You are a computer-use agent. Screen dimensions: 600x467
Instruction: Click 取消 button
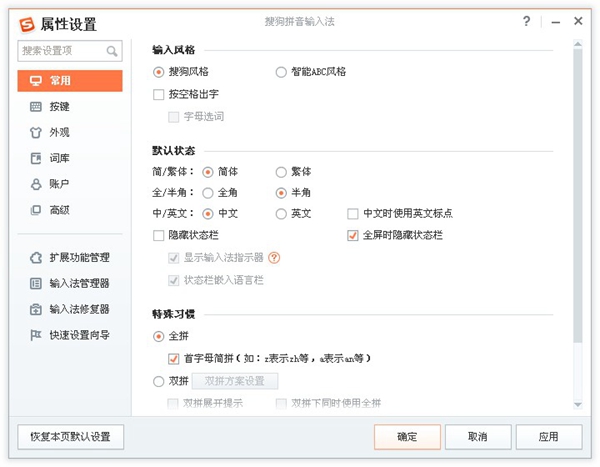click(478, 437)
